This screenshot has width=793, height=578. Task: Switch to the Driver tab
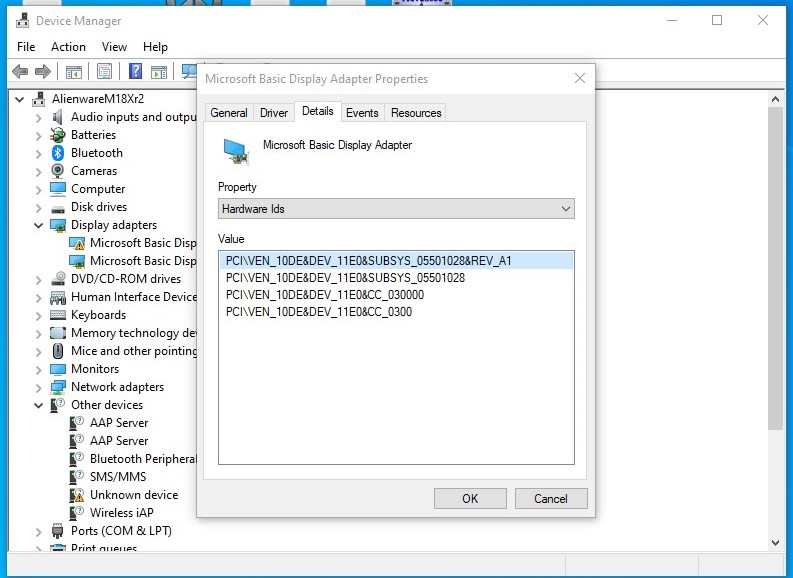(274, 113)
